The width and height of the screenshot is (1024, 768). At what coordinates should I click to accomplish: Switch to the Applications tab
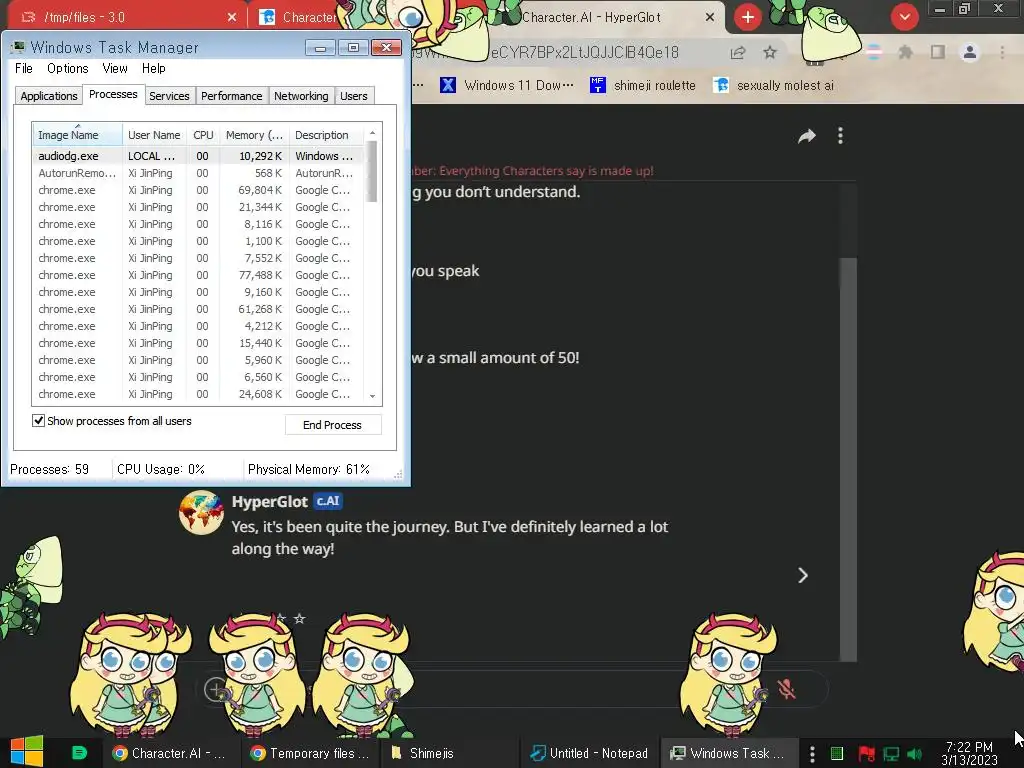[49, 96]
